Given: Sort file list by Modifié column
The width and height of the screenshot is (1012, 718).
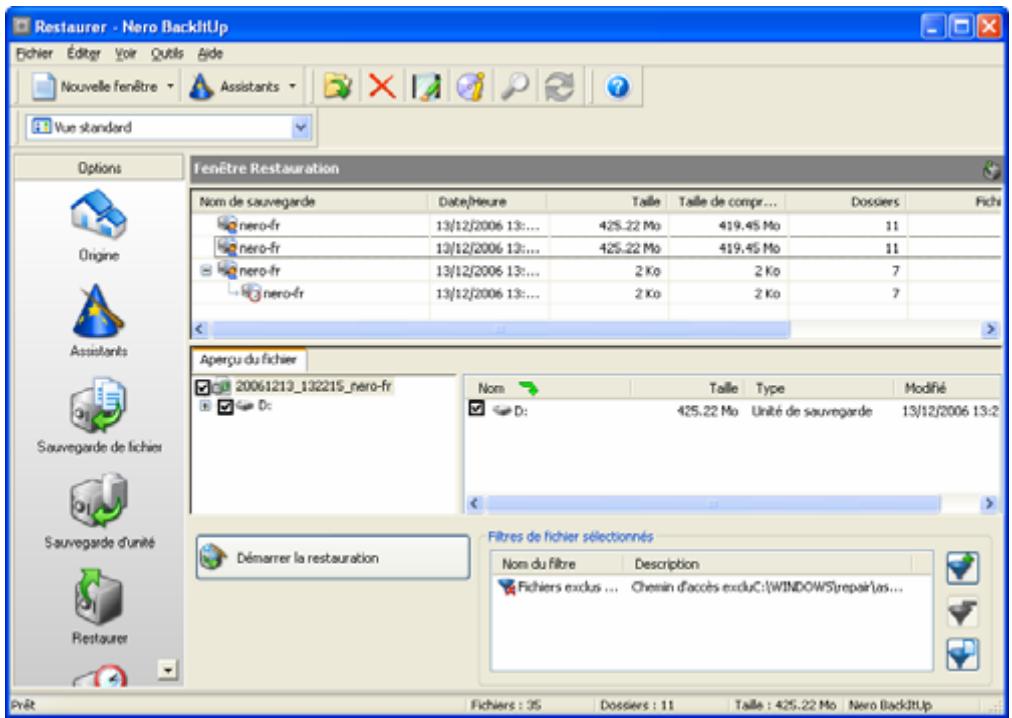Looking at the screenshot, I should [x=949, y=388].
